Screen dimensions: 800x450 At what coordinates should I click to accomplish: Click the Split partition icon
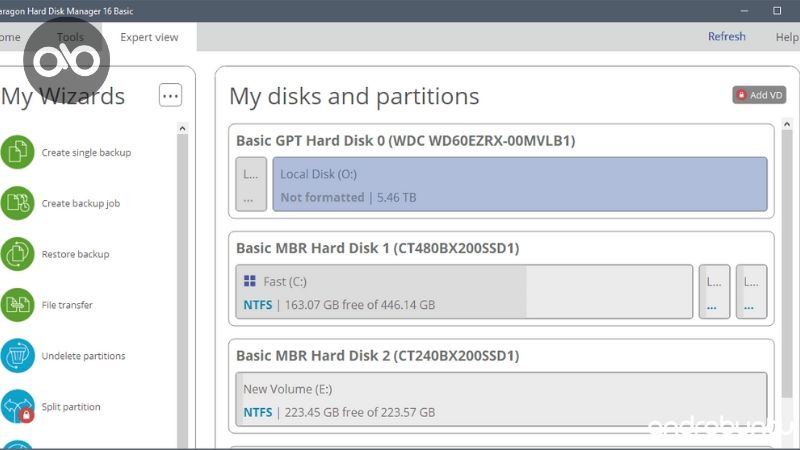(x=17, y=407)
